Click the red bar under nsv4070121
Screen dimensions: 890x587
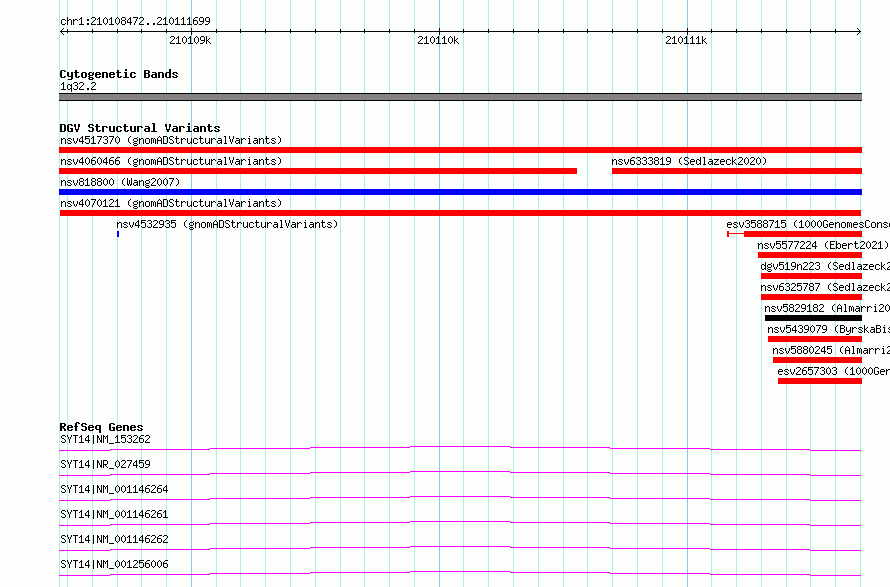460,213
